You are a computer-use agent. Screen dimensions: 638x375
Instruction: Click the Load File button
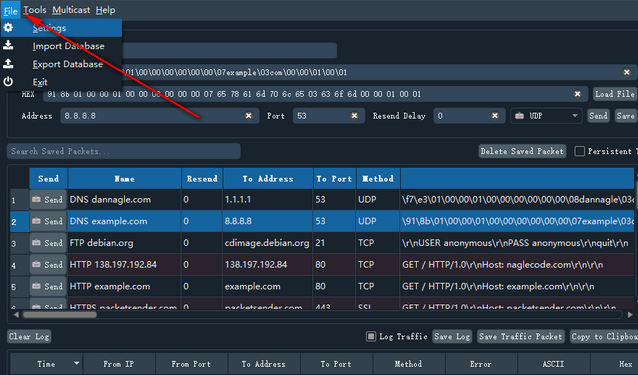[x=614, y=94]
